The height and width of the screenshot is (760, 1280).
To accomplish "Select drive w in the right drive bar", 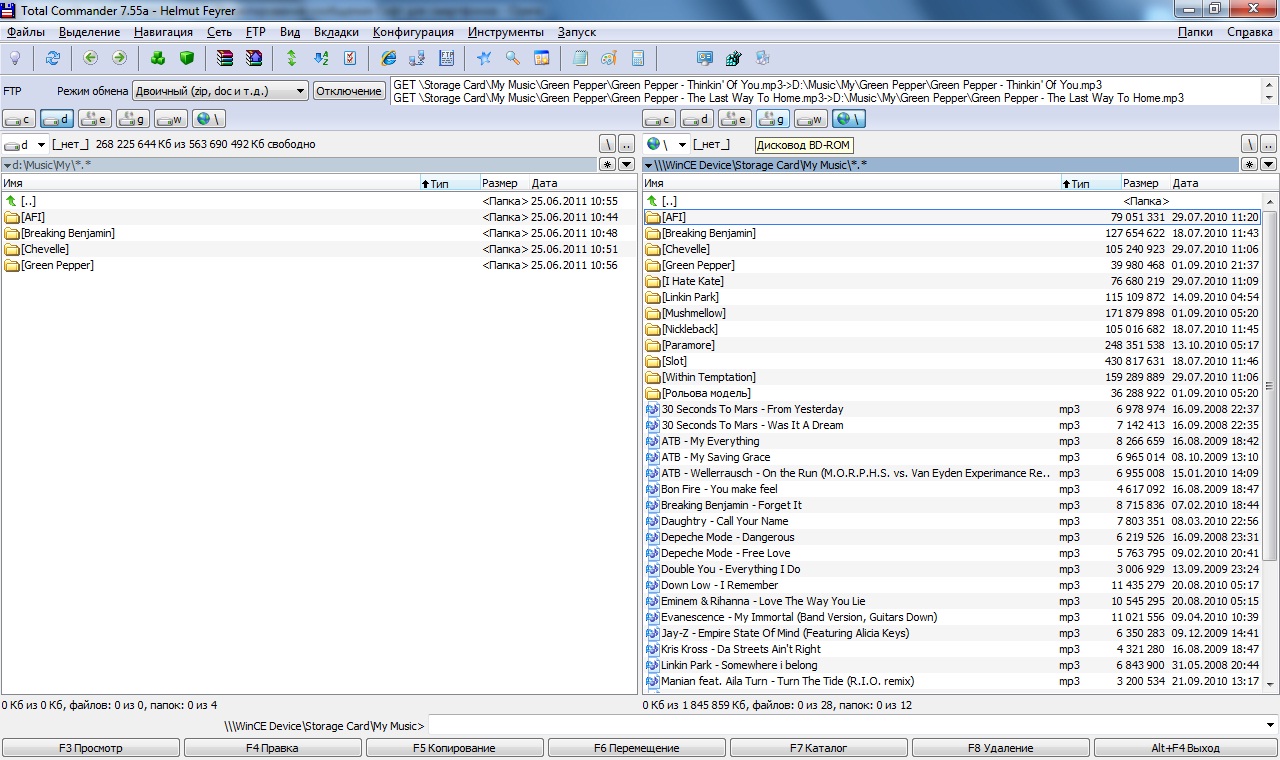I will tap(811, 119).
